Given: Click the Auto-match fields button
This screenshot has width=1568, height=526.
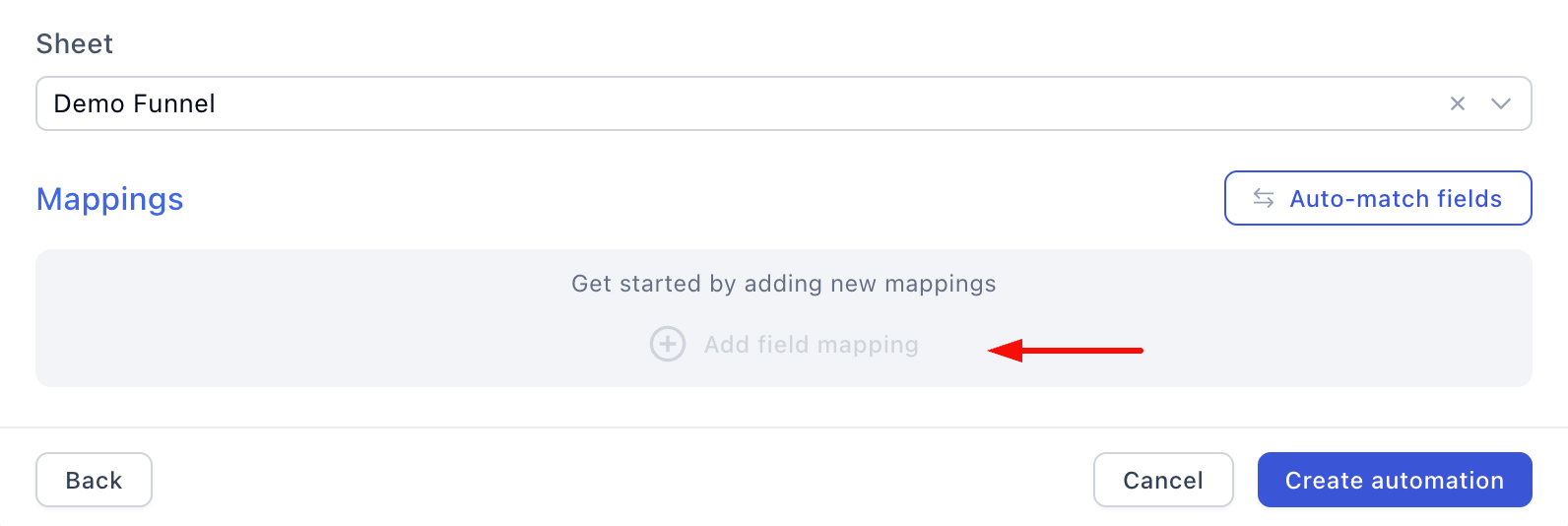Looking at the screenshot, I should [1377, 198].
